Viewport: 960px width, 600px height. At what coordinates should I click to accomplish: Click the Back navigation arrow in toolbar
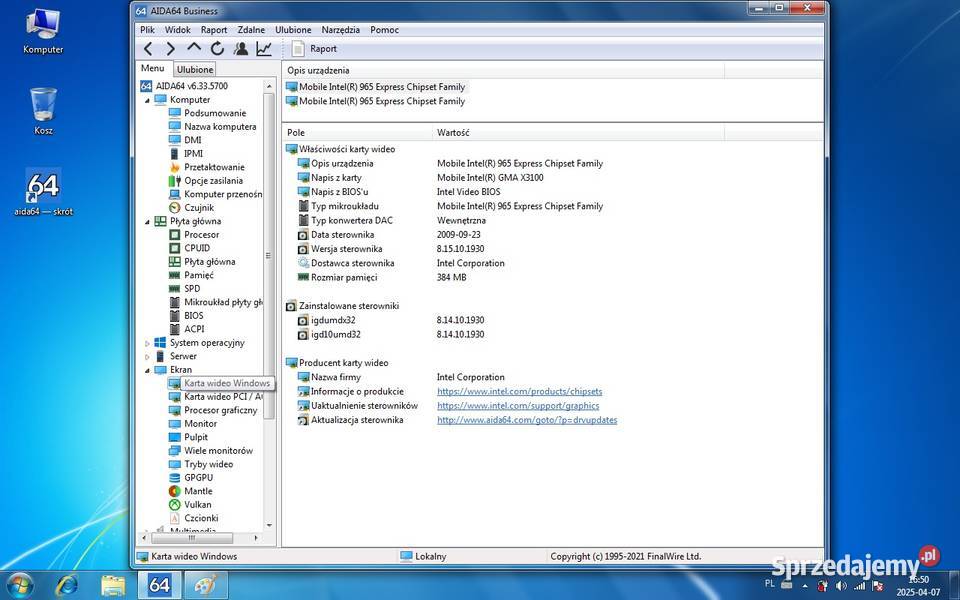click(x=148, y=48)
